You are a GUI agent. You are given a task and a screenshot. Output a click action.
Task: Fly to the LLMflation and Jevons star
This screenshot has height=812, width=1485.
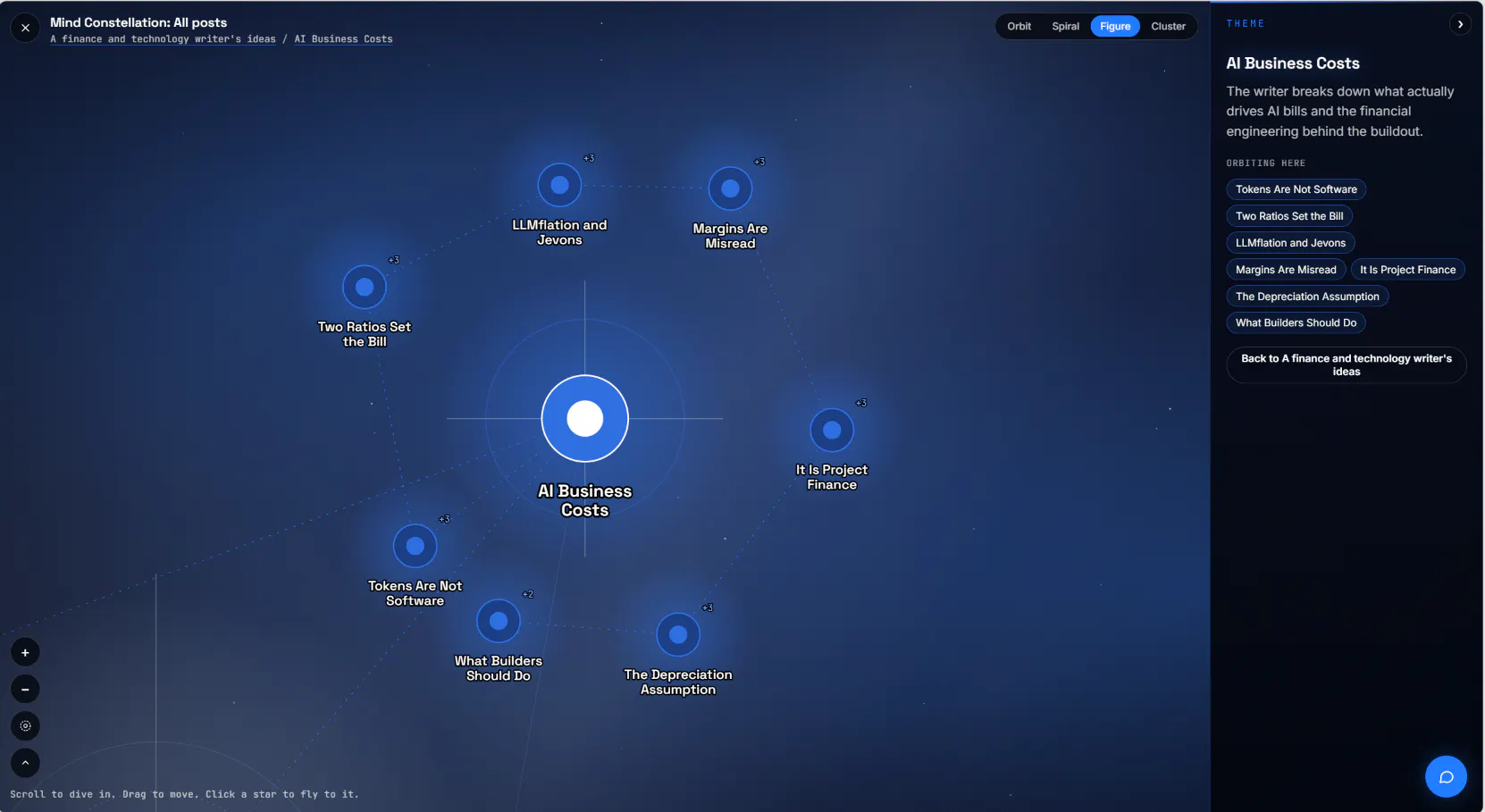tap(559, 185)
